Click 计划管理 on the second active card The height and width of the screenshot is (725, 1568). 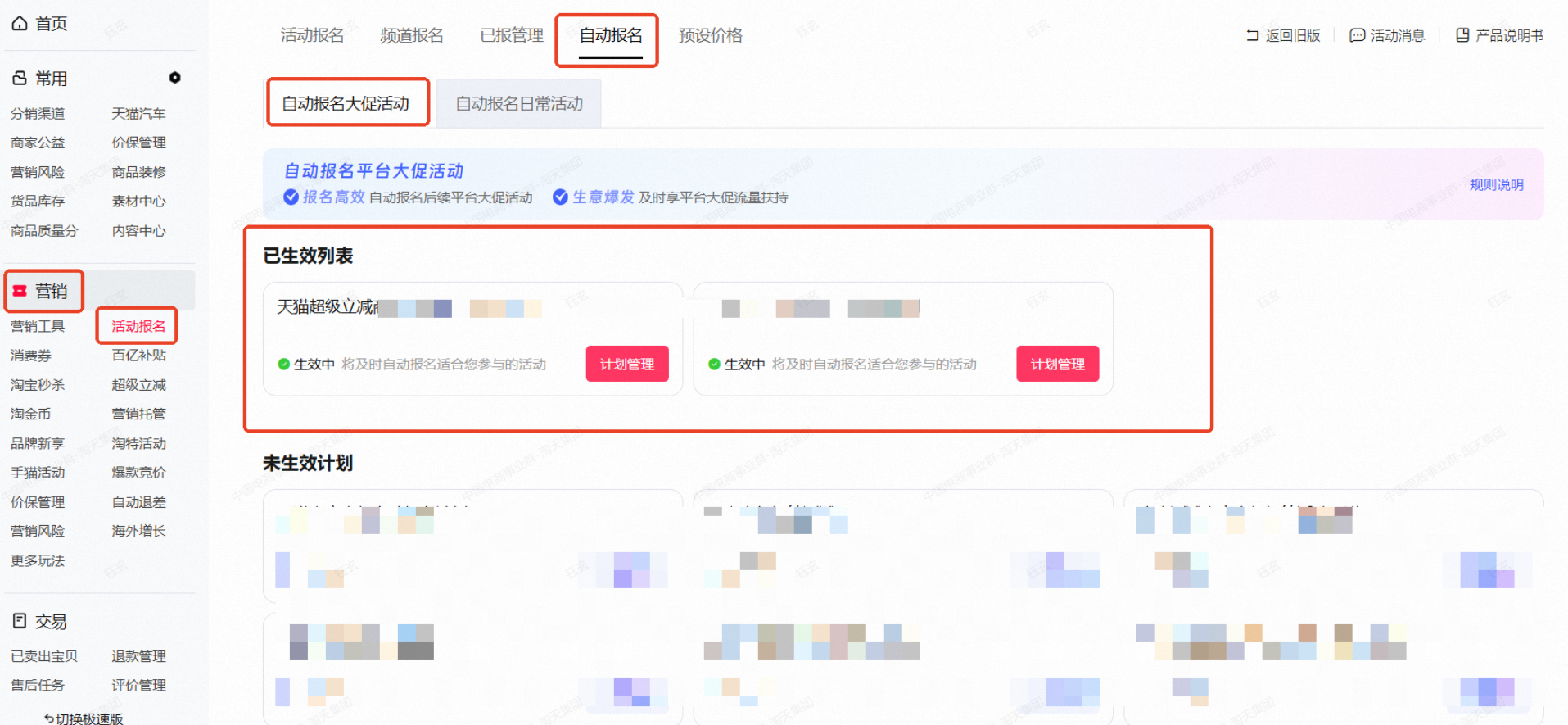click(1058, 364)
